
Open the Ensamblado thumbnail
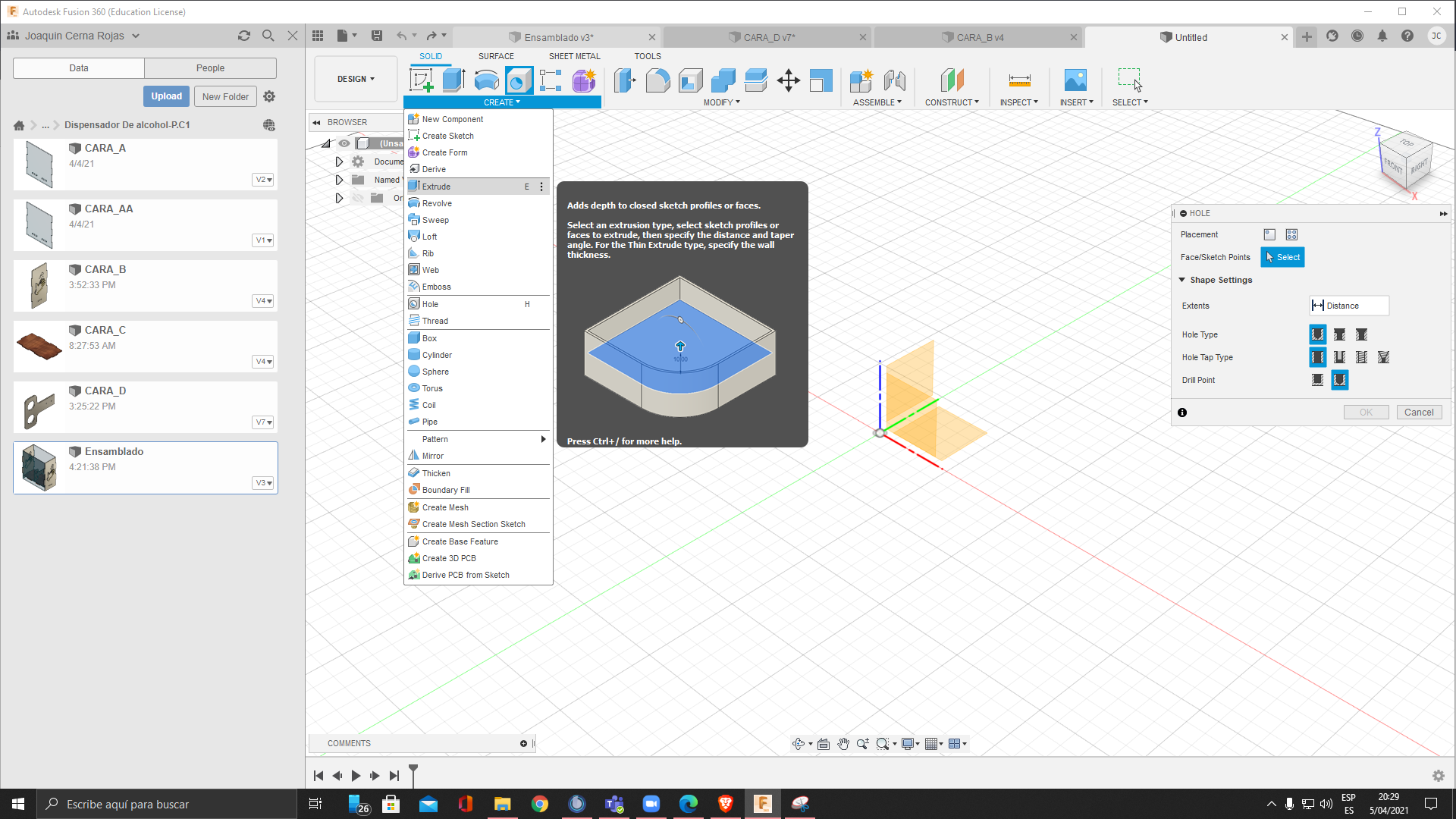[x=39, y=467]
